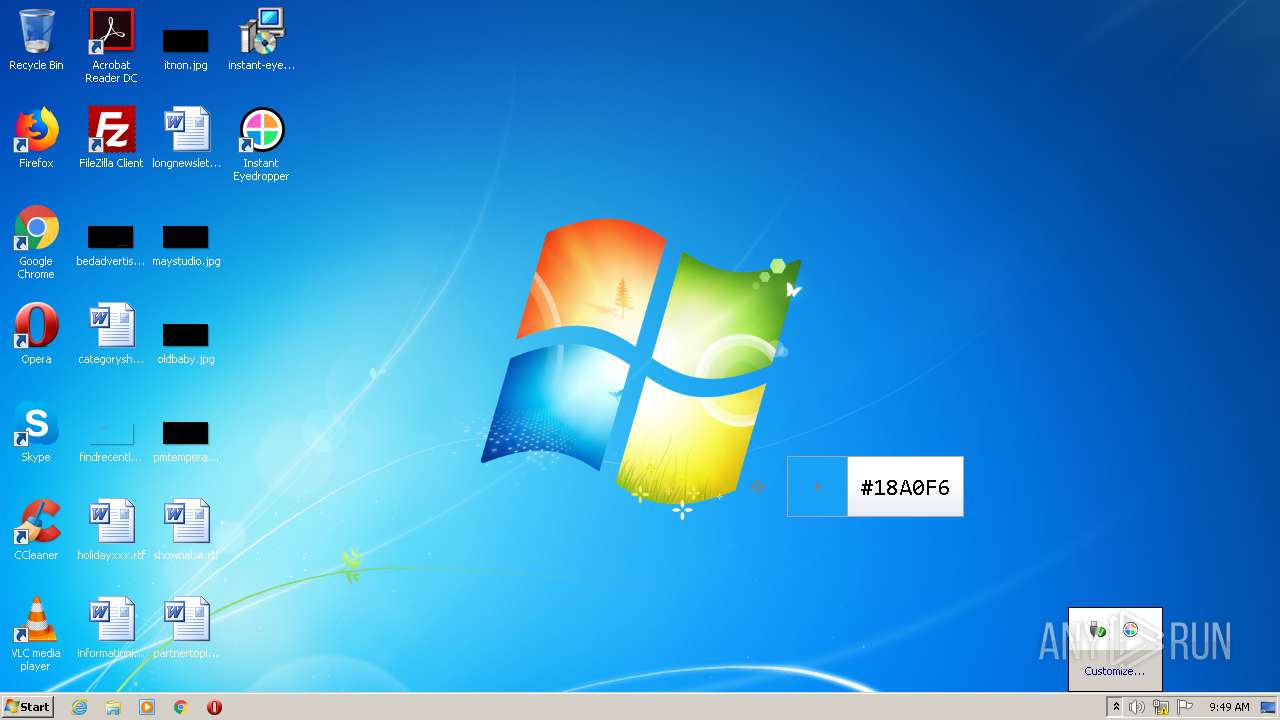Select the bedadvertis image file
1280x720 pixels.
[111, 245]
